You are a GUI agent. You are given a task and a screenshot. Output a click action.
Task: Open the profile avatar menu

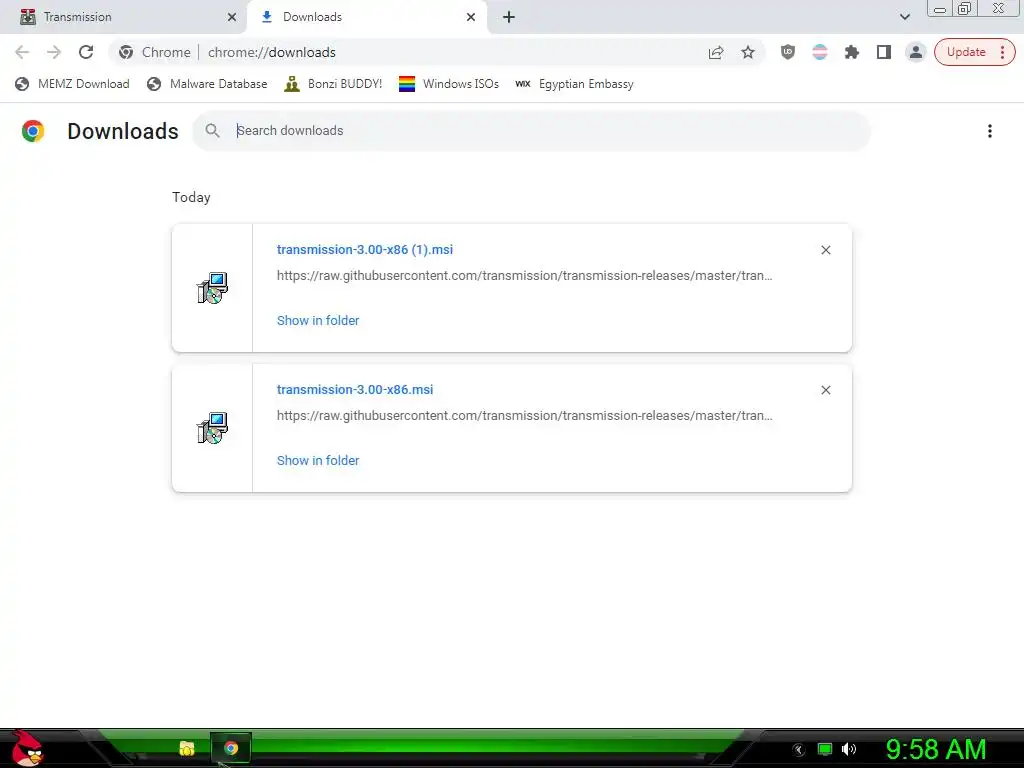pyautogui.click(x=916, y=52)
